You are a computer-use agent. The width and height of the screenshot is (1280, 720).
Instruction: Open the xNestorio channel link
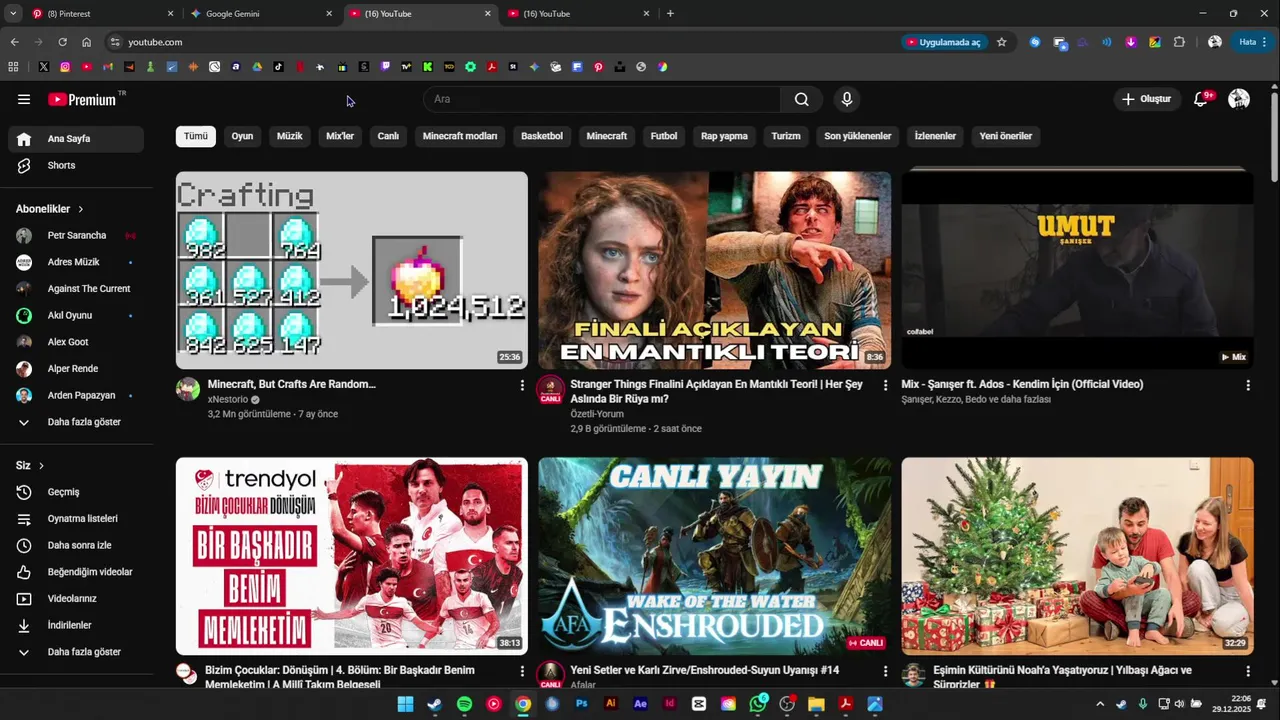click(228, 399)
